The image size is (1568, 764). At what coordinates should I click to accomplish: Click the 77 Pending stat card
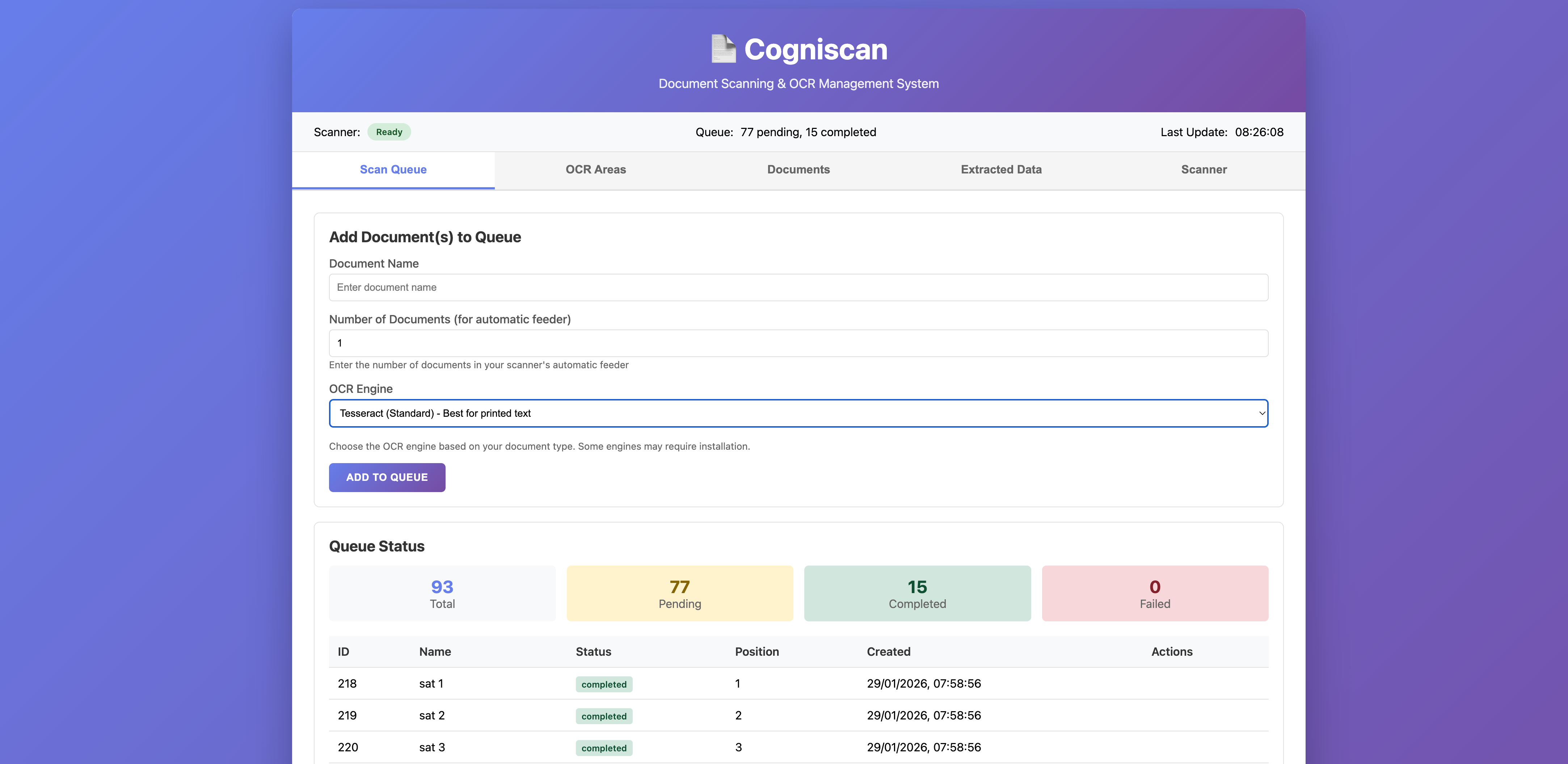click(679, 593)
